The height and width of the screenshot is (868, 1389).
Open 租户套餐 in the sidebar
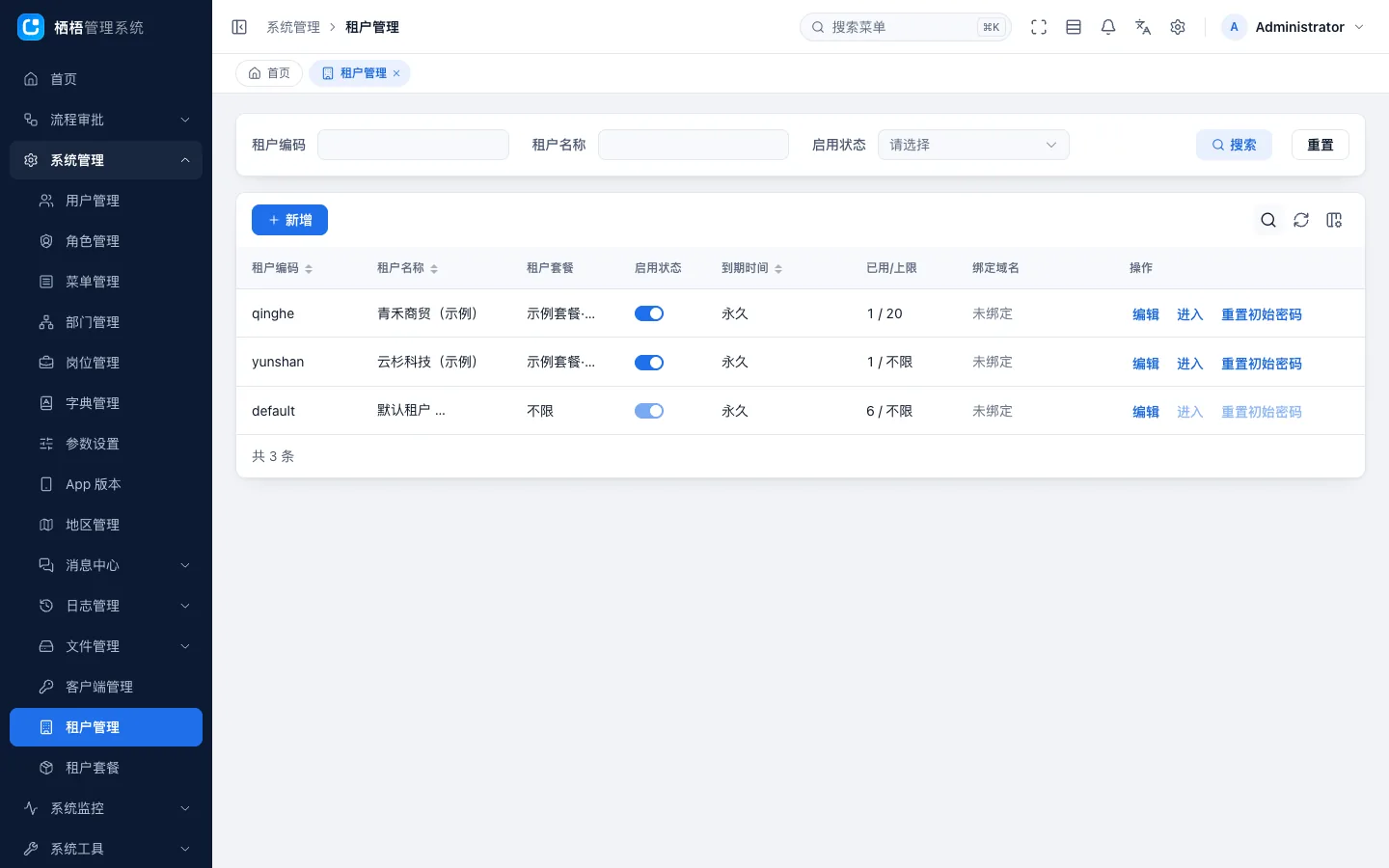106,768
